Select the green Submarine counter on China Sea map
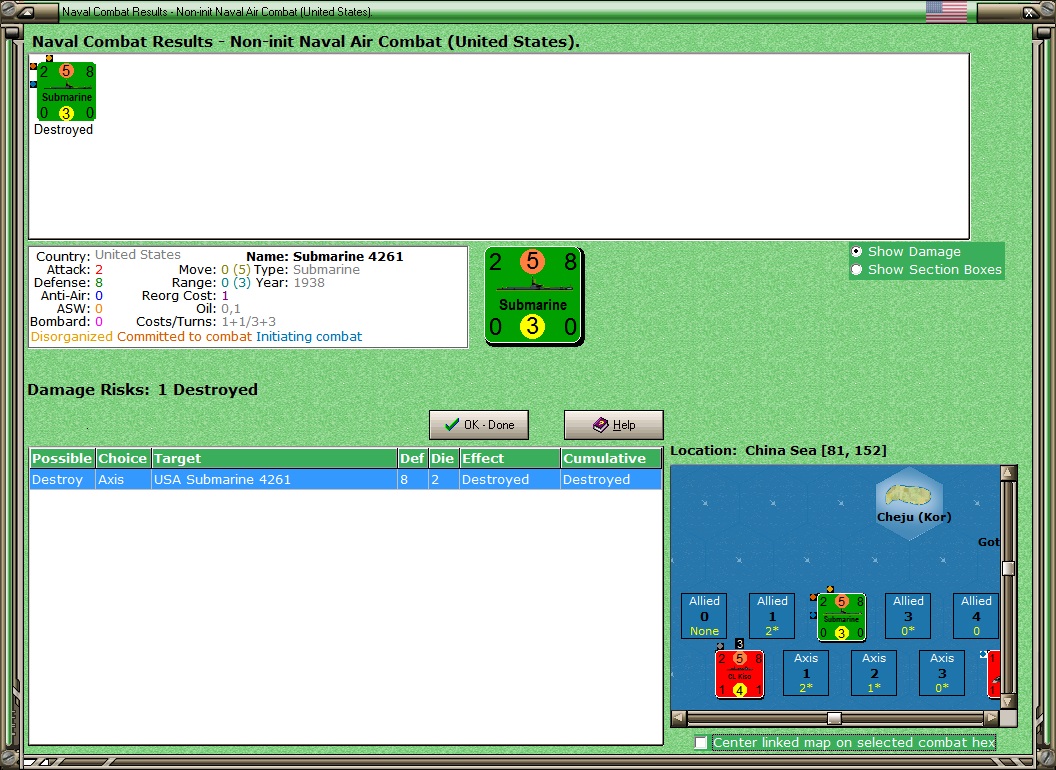1056x770 pixels. click(841, 616)
